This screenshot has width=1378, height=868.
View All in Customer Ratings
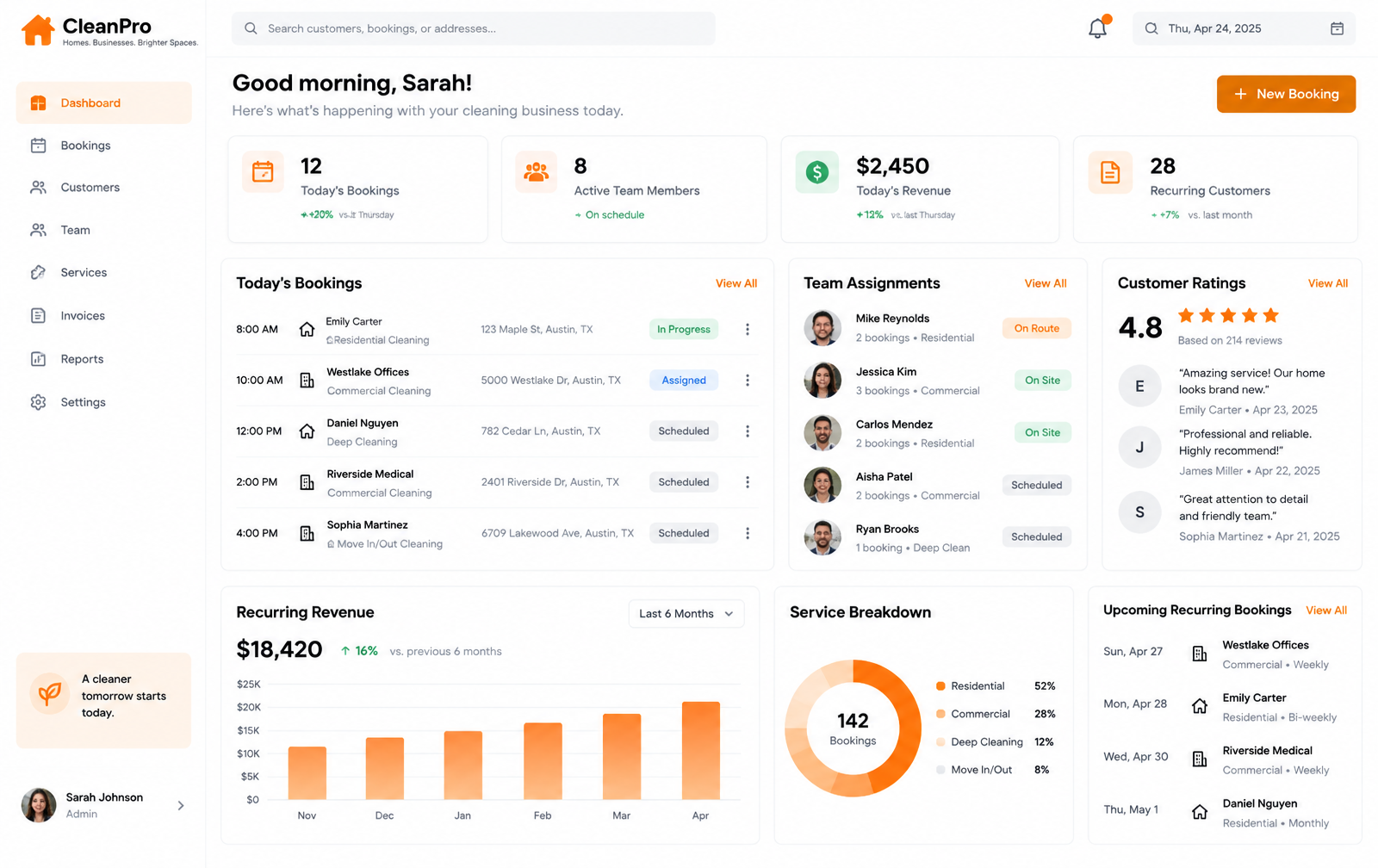pos(1328,283)
